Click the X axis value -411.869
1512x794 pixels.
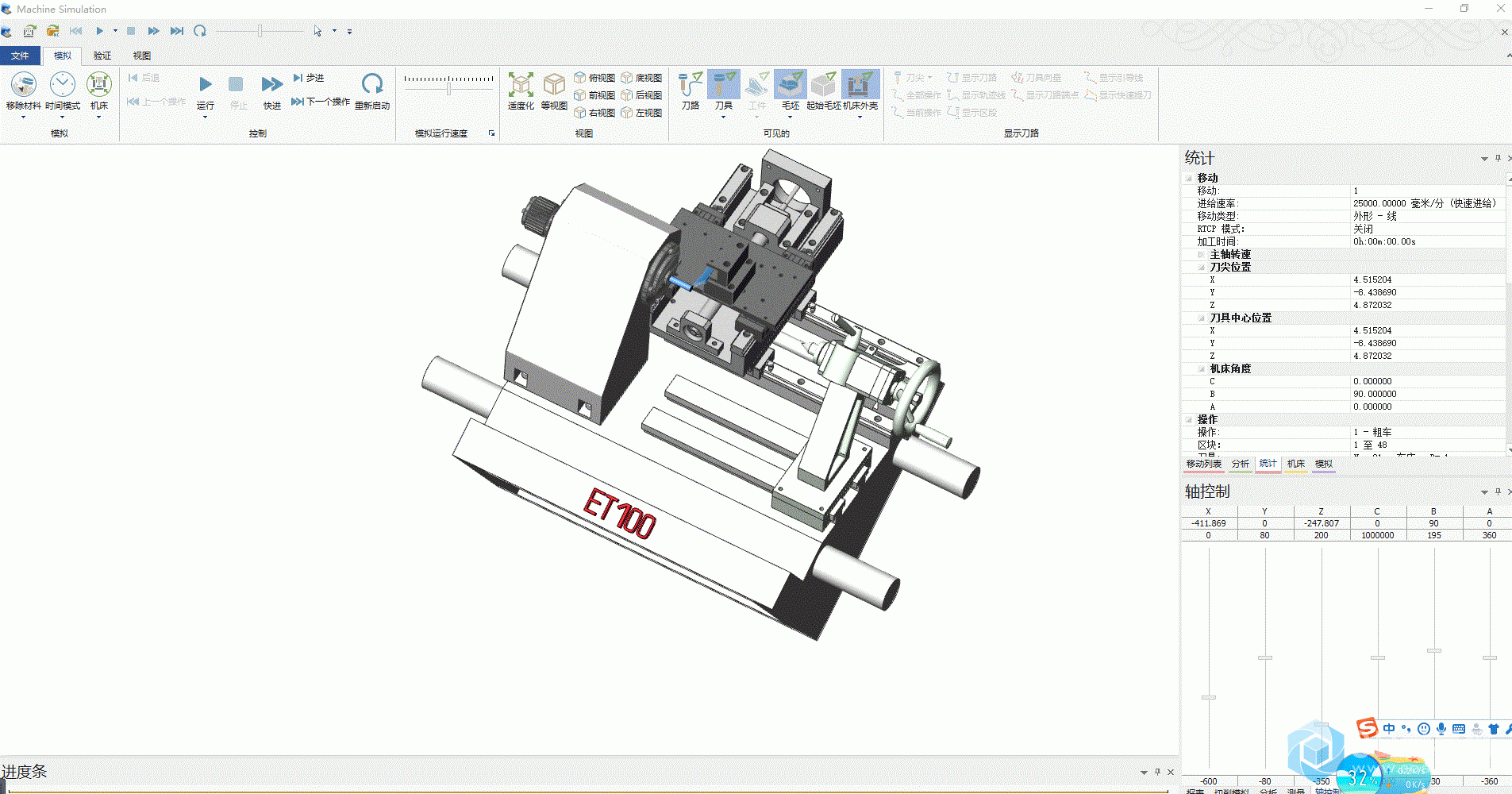point(1209,523)
